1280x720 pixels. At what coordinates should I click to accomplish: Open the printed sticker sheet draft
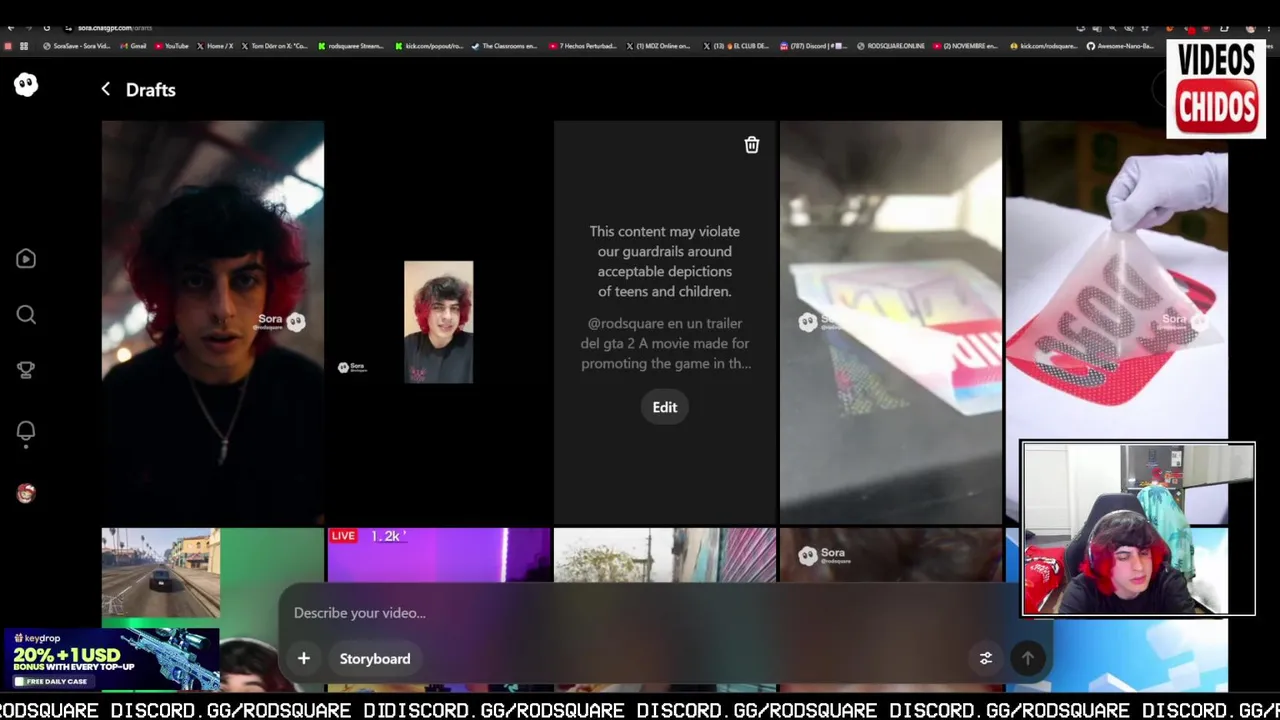(891, 322)
